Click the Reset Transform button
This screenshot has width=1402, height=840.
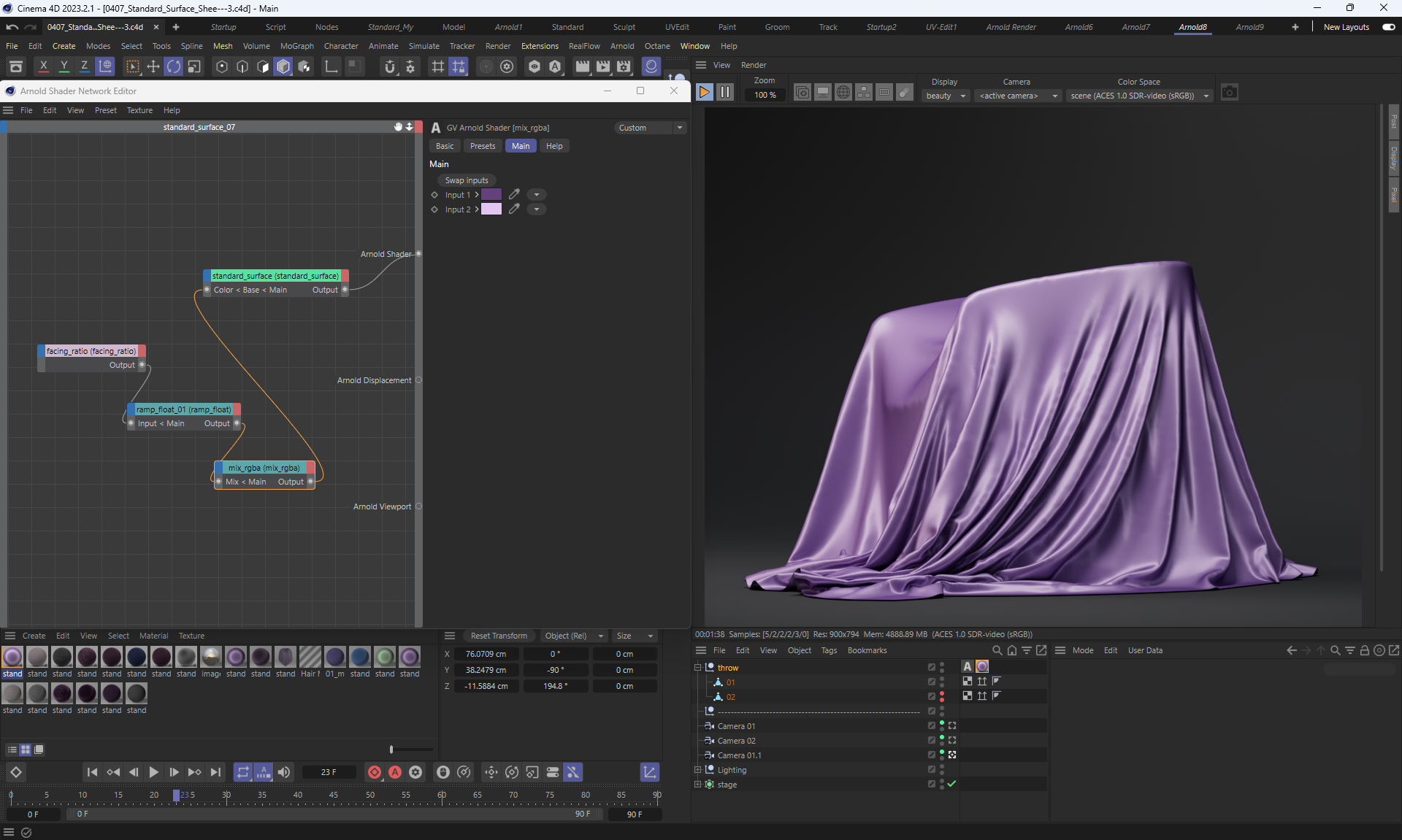[499, 636]
